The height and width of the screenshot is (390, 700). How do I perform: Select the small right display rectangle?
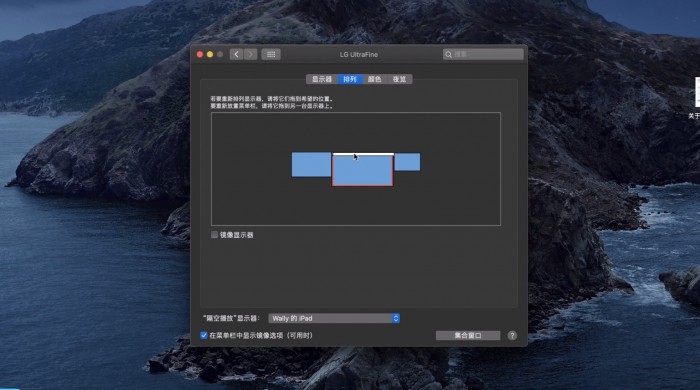coord(407,162)
